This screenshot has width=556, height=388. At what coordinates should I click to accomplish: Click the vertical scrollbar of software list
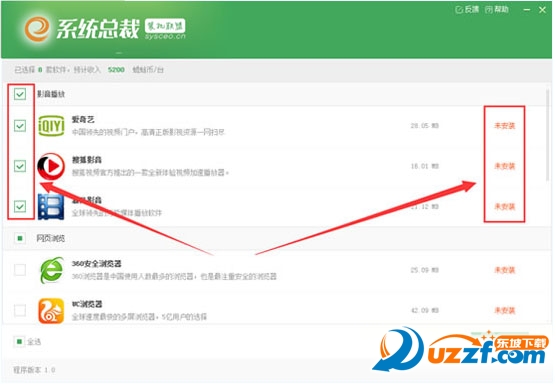click(548, 135)
